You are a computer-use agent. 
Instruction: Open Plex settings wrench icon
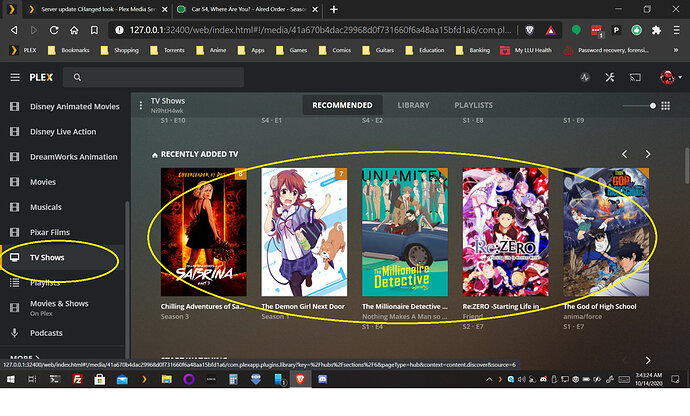pos(609,77)
